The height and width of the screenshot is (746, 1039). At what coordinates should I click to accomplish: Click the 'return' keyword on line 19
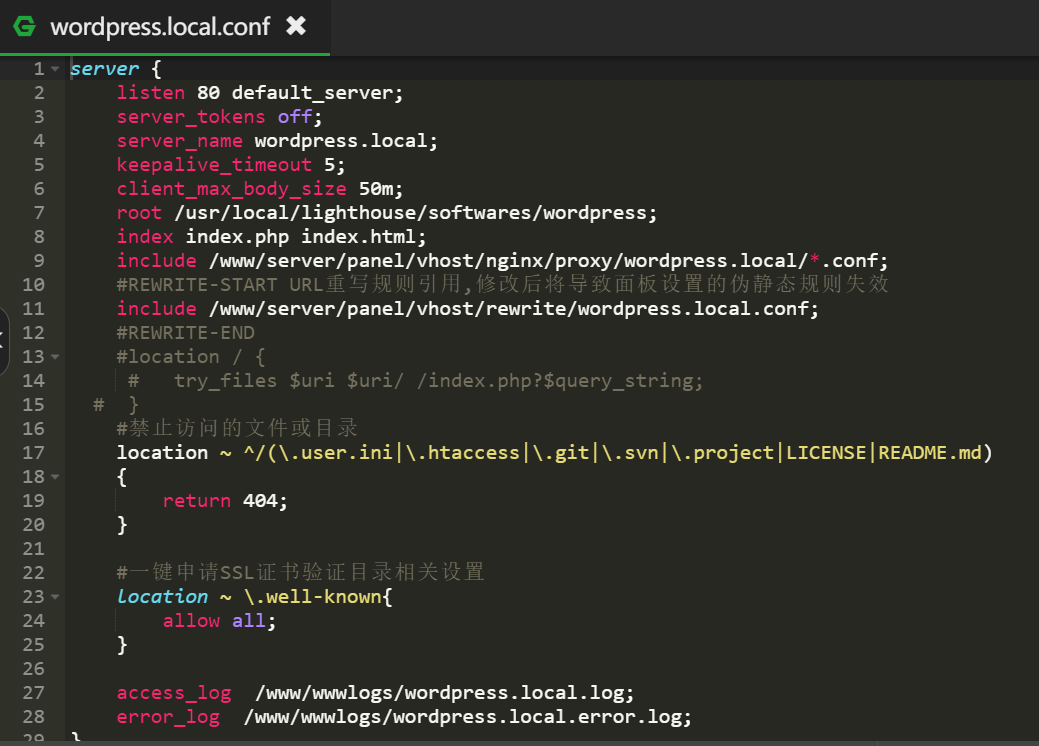pos(197,500)
